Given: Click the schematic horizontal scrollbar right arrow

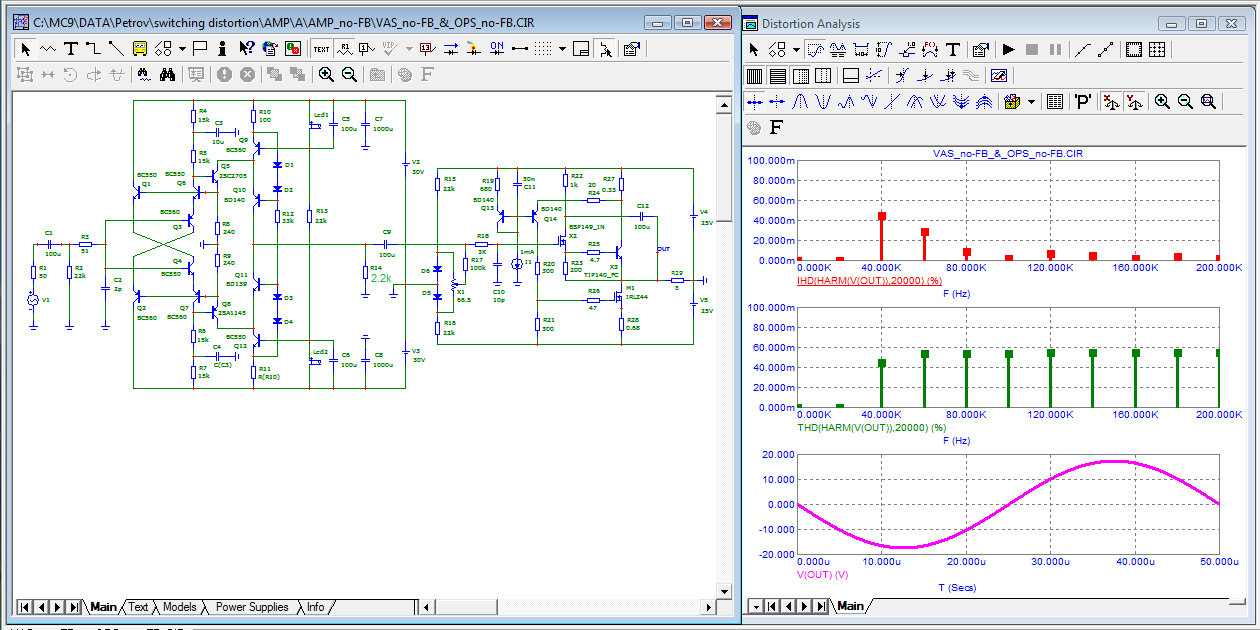Looking at the screenshot, I should tap(709, 607).
